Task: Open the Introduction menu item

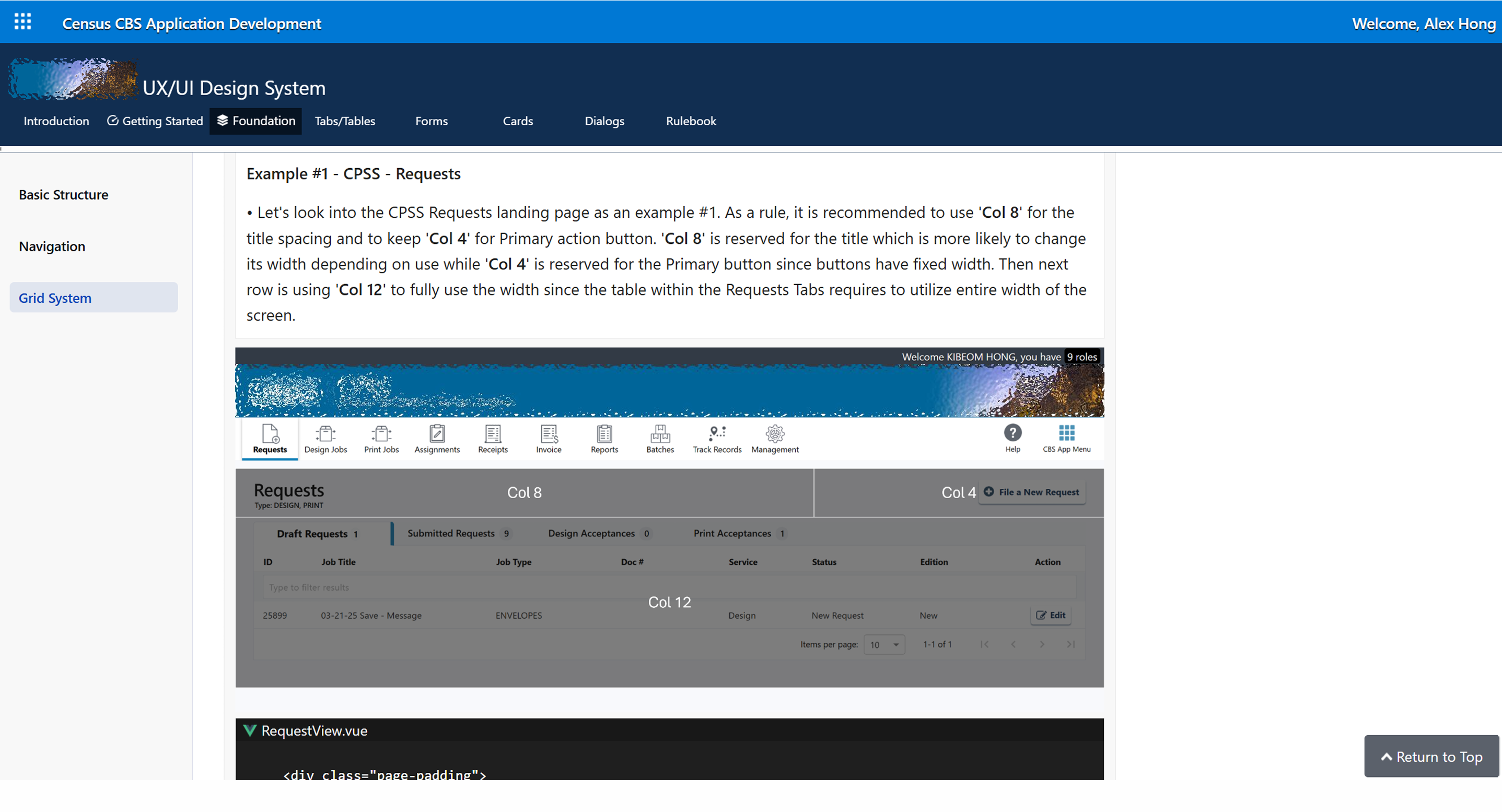Action: point(56,121)
